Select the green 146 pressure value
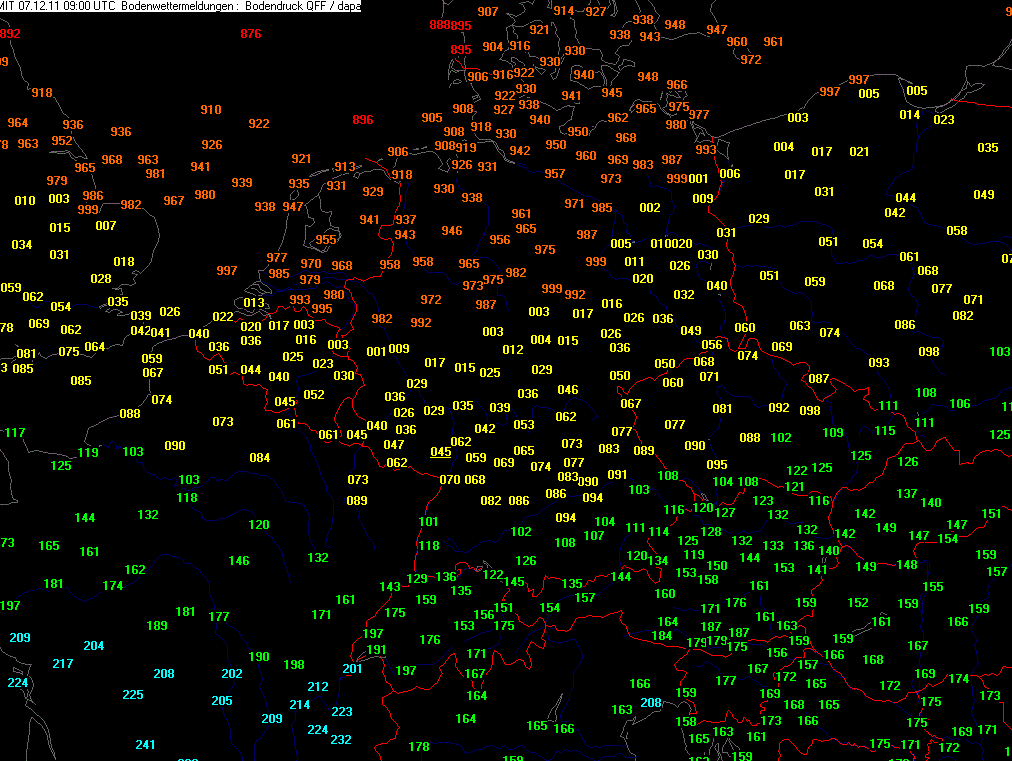Viewport: 1012px width, 761px height. point(239,561)
